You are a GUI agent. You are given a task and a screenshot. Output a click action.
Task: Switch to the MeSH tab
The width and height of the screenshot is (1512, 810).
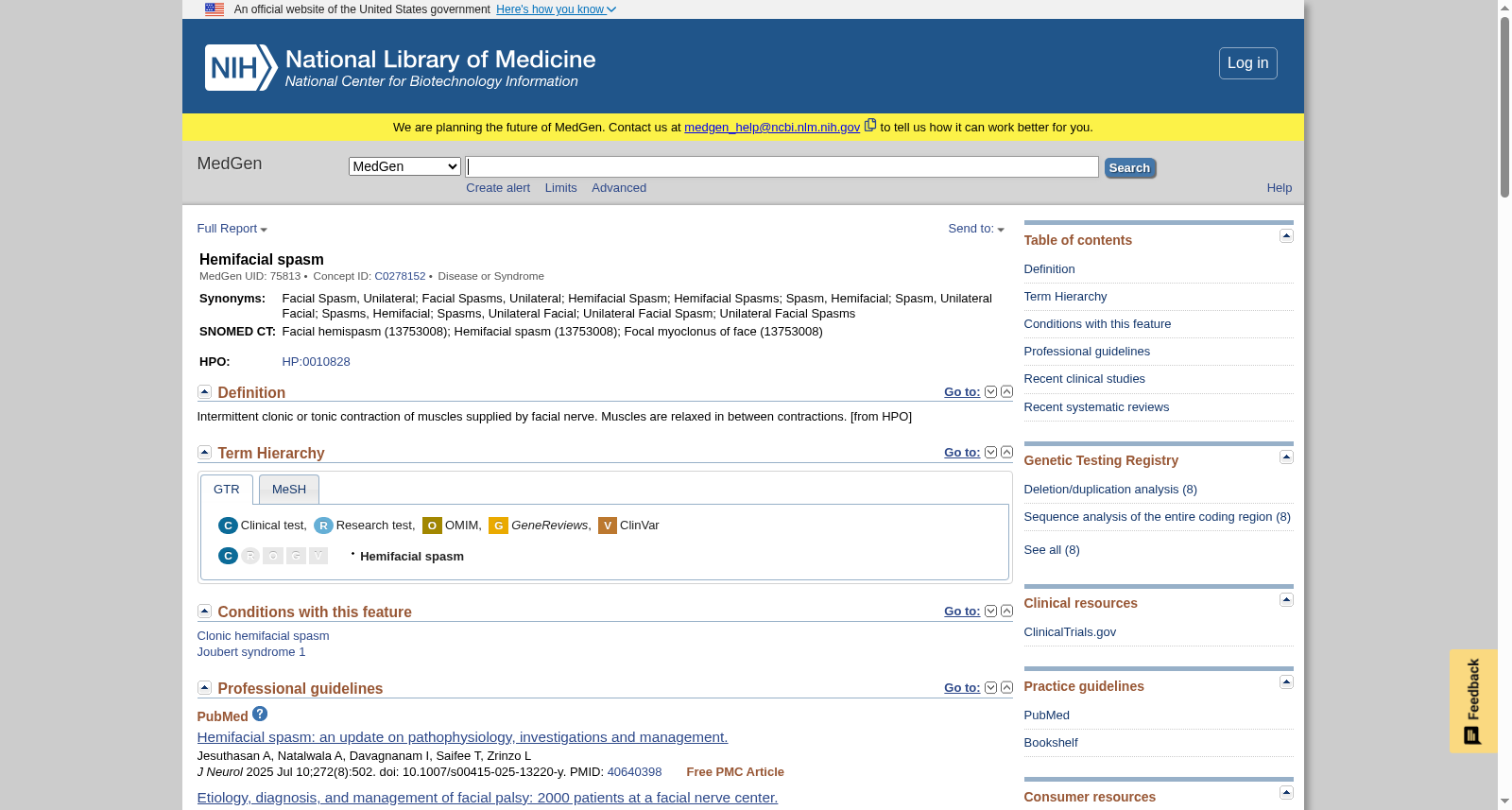pos(289,490)
